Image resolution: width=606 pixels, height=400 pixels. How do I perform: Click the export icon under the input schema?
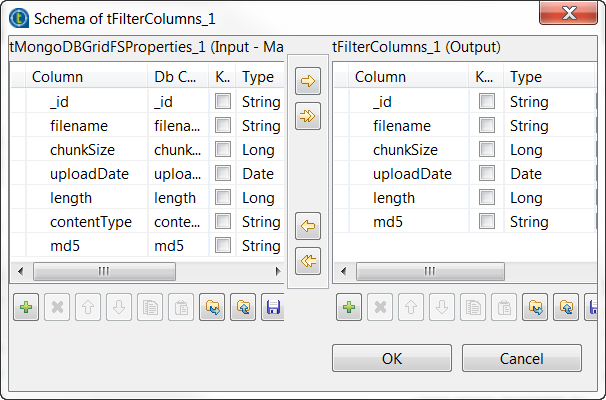point(241,307)
